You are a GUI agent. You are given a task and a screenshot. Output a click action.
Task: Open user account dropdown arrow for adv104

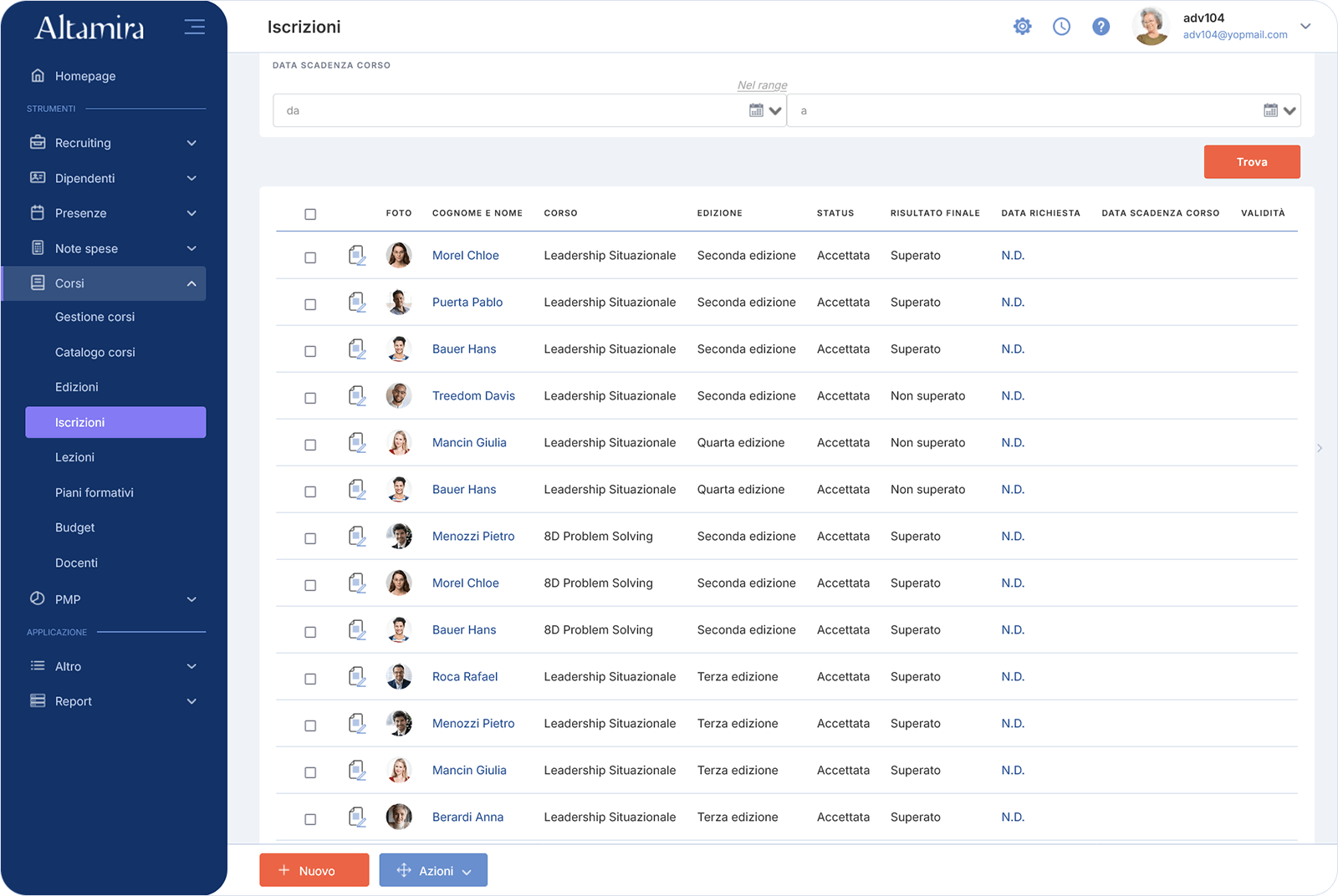(x=1305, y=27)
